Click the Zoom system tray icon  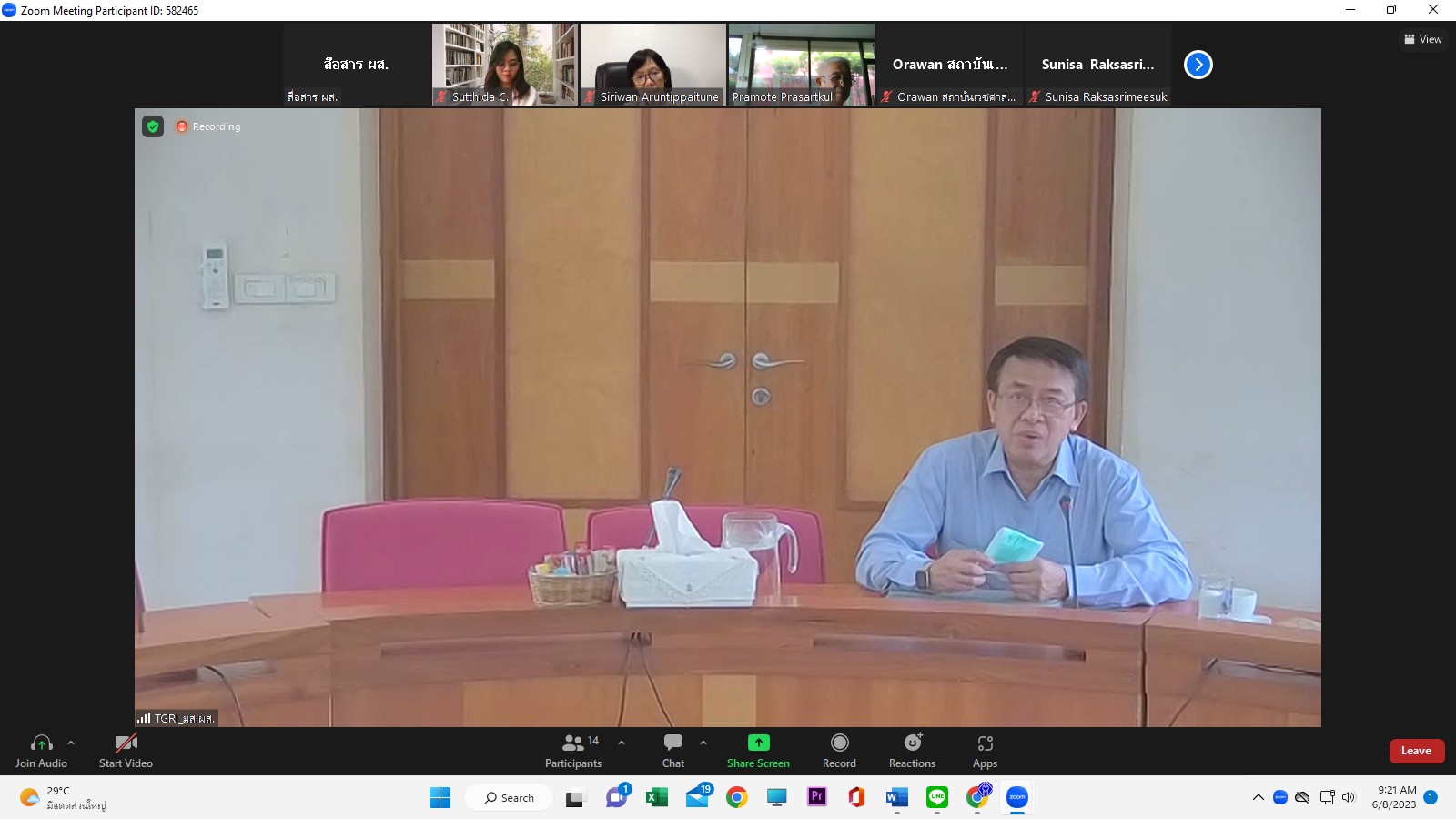(x=1280, y=798)
